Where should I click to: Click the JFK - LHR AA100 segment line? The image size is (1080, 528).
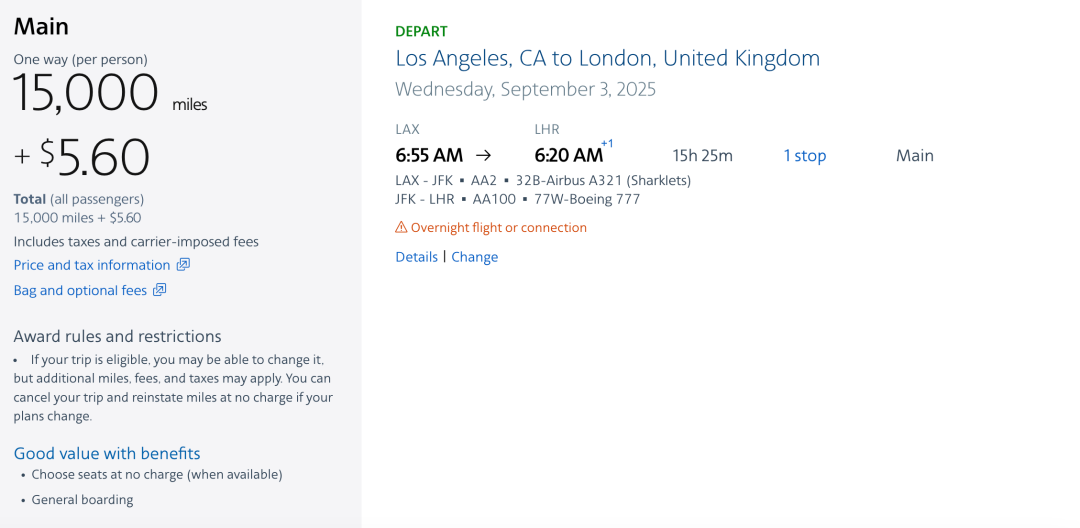517,199
